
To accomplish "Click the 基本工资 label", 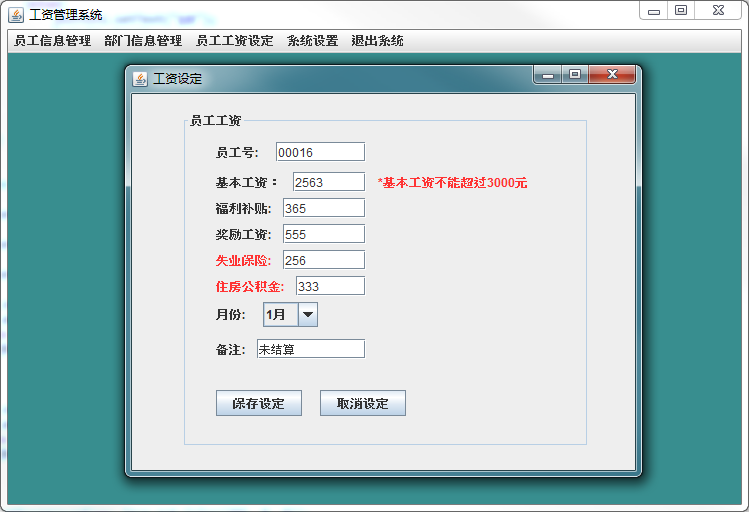I will coord(246,182).
